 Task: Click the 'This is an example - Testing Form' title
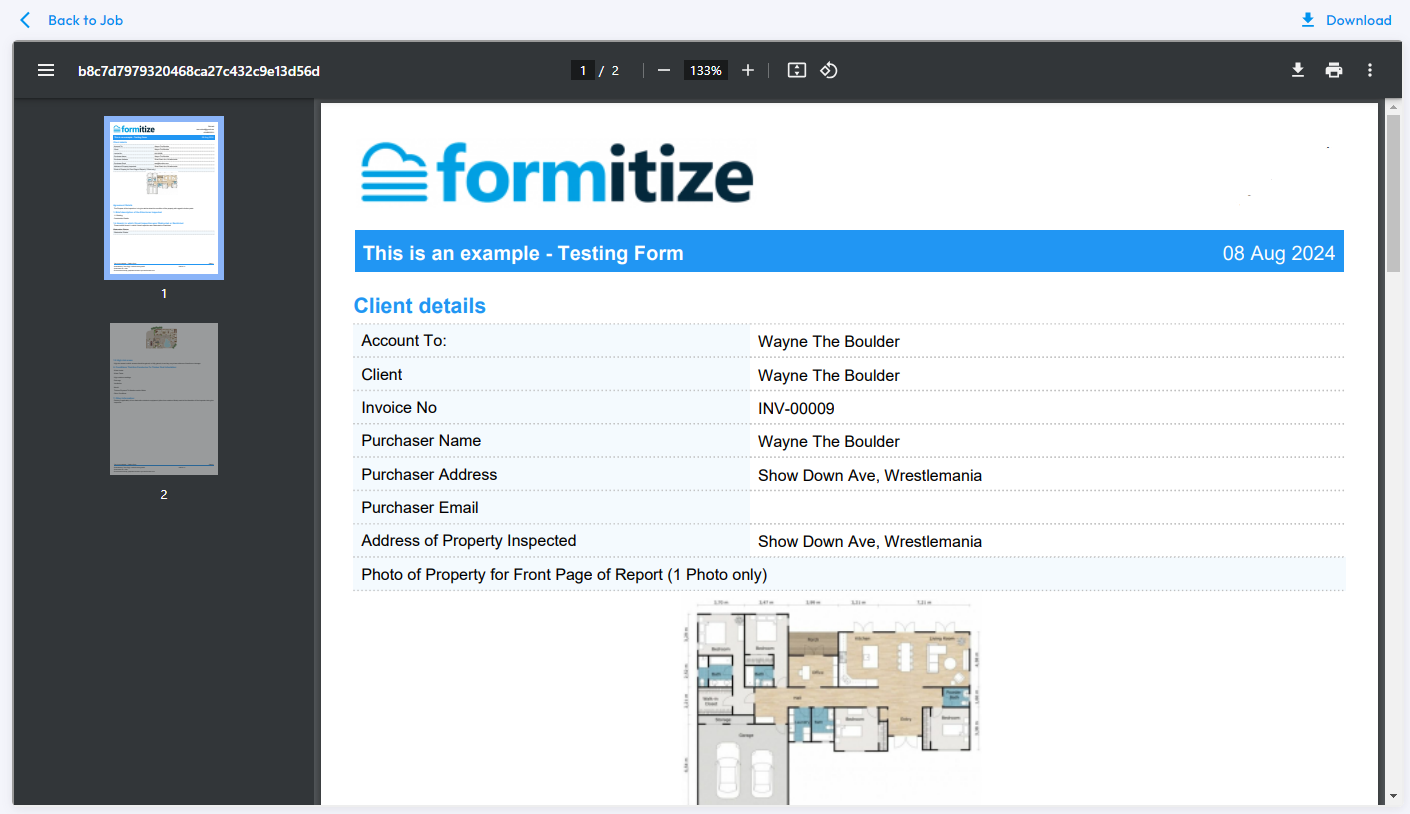point(523,253)
